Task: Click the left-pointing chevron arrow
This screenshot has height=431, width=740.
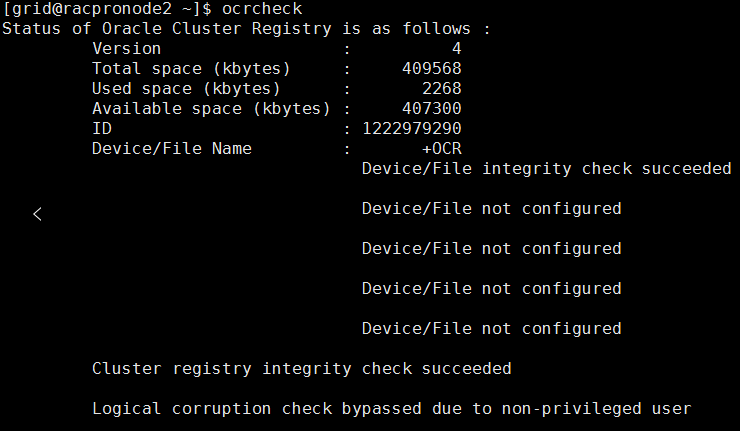Action: [37, 213]
